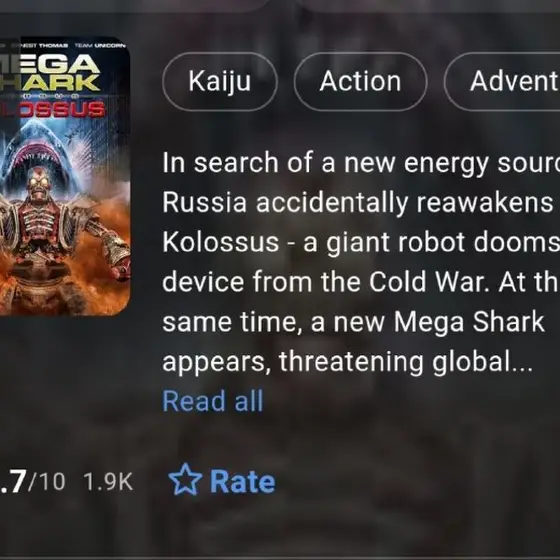Select the Kaiju genre chip
The width and height of the screenshot is (560, 560).
pos(220,81)
